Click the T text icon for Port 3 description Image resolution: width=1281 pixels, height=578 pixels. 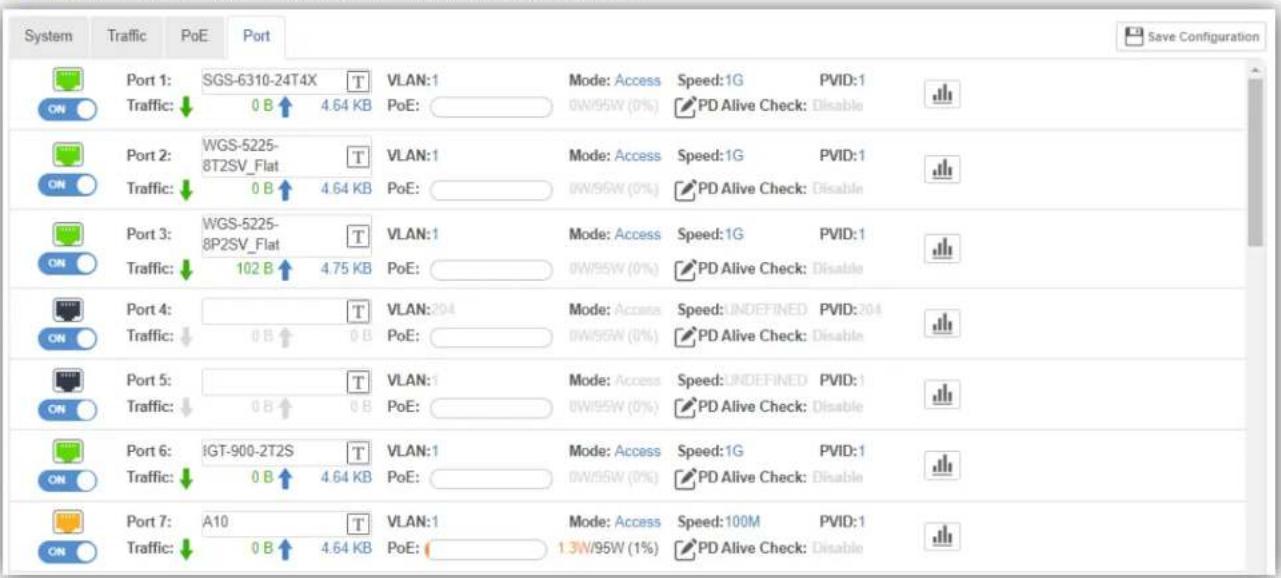tap(357, 235)
